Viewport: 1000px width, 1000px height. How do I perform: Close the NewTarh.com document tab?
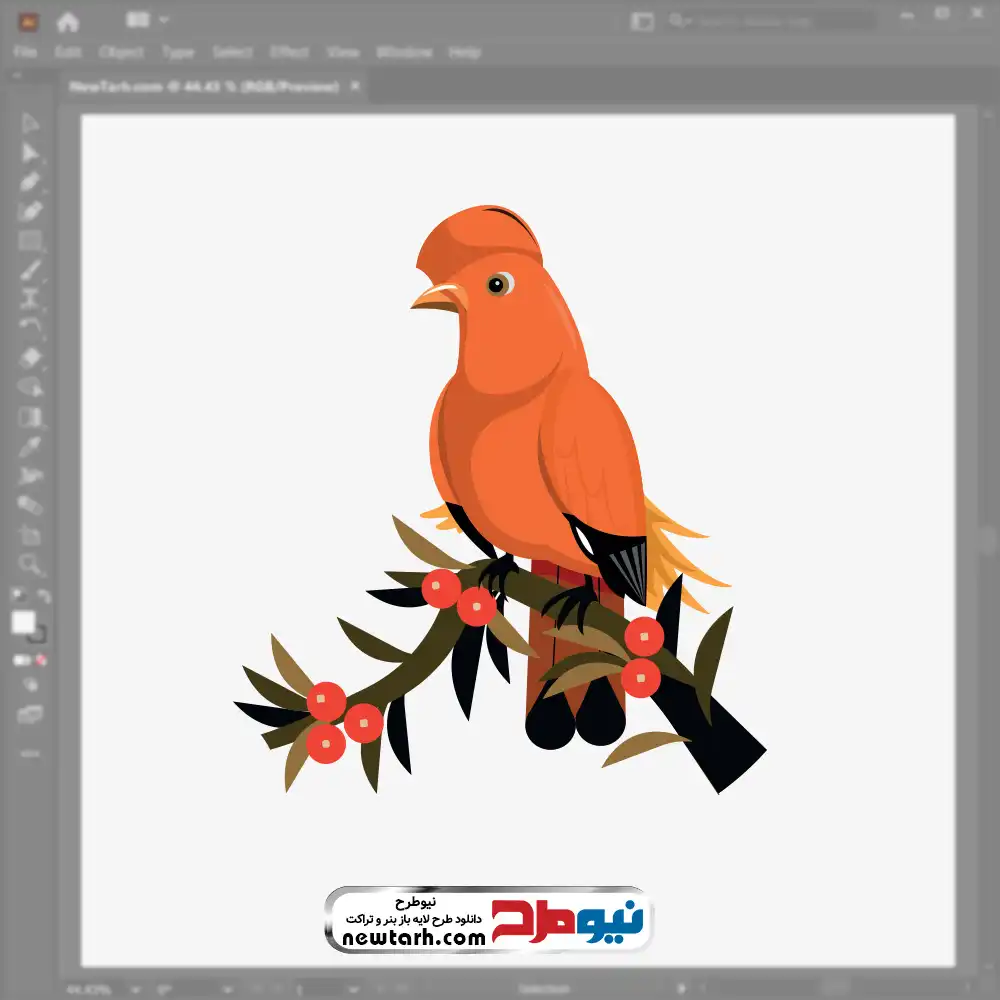tap(354, 87)
